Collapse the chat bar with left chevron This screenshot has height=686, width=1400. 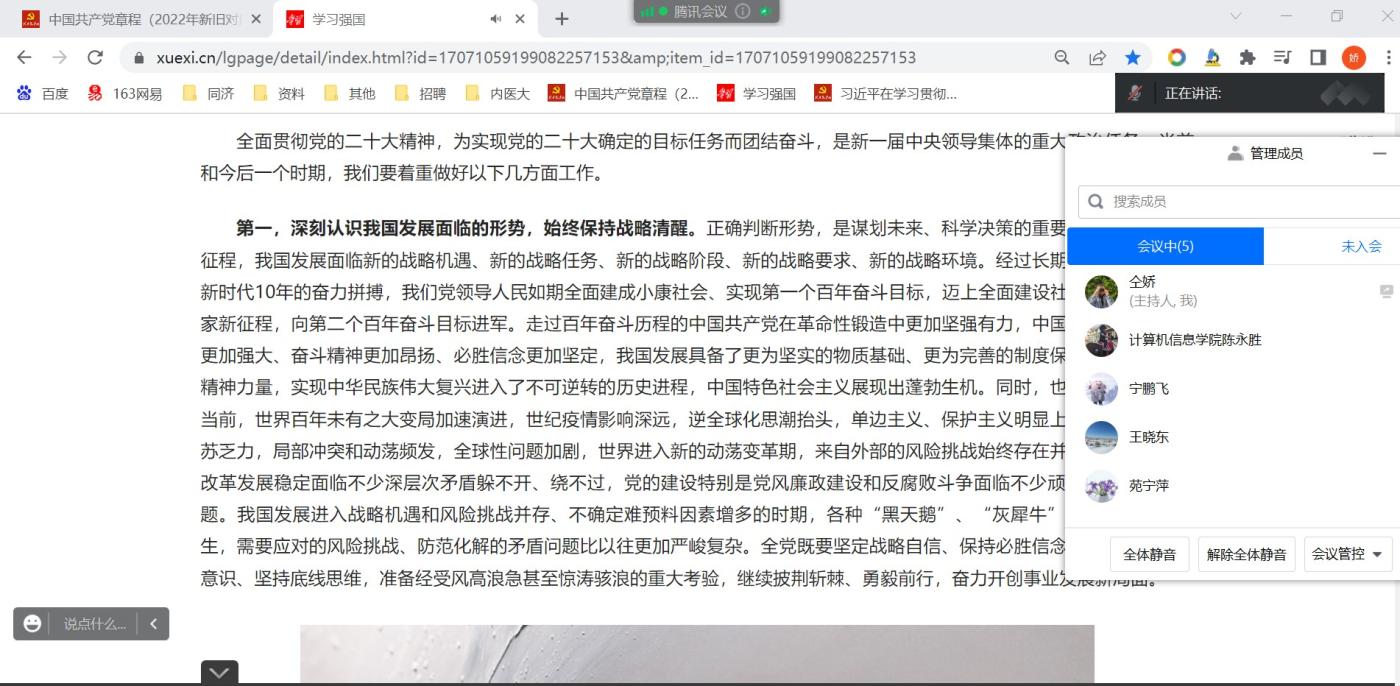[153, 624]
